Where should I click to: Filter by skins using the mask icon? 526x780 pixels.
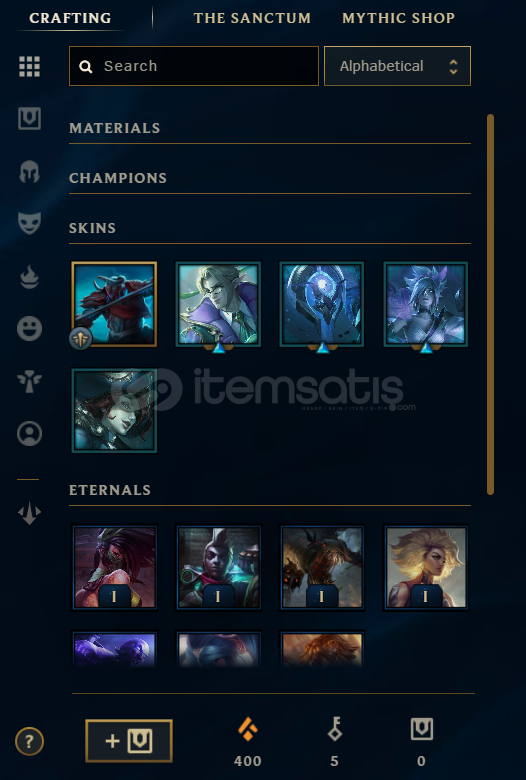tap(29, 223)
